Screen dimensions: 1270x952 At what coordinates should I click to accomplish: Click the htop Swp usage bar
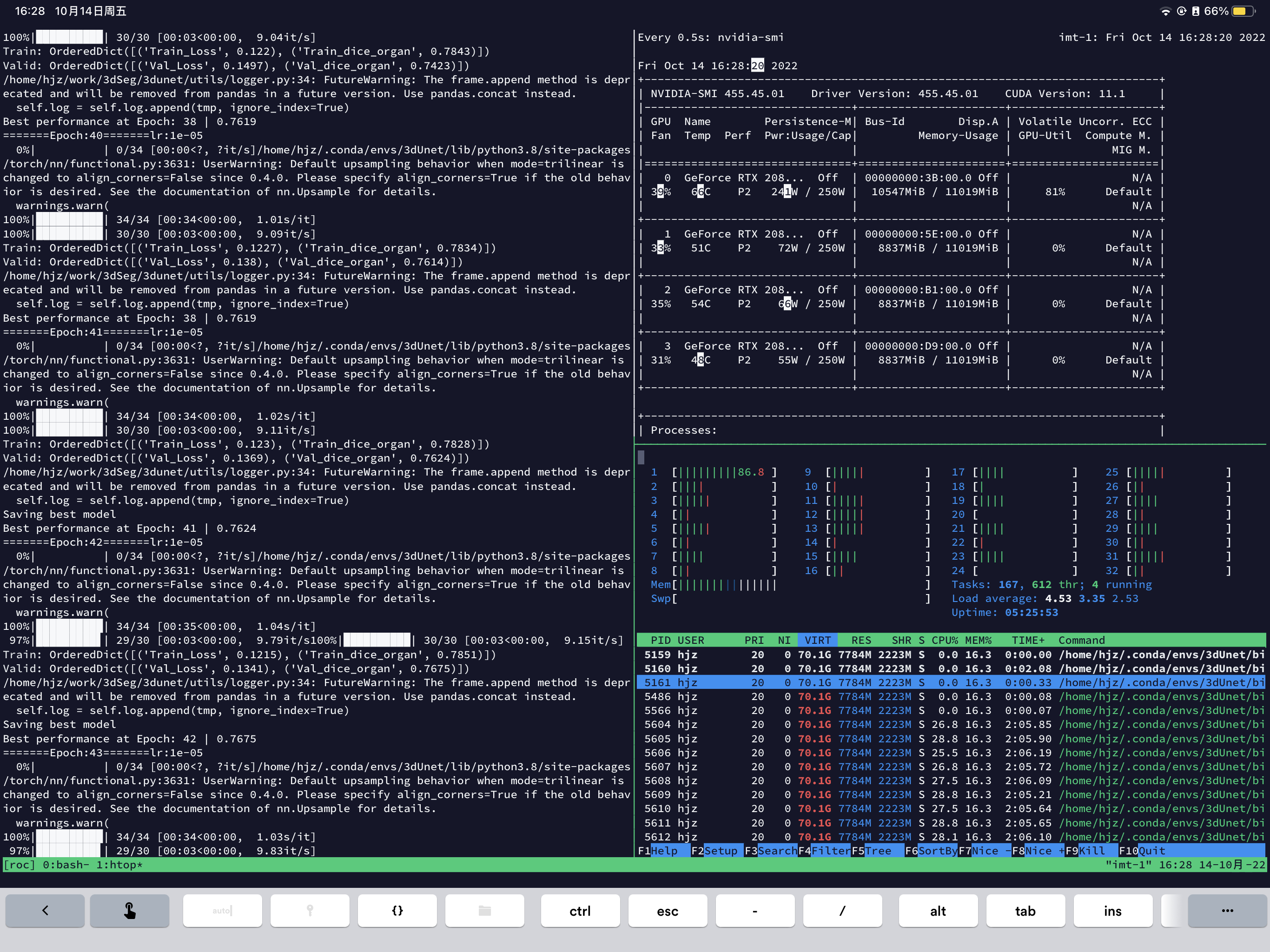pyautogui.click(x=790, y=598)
